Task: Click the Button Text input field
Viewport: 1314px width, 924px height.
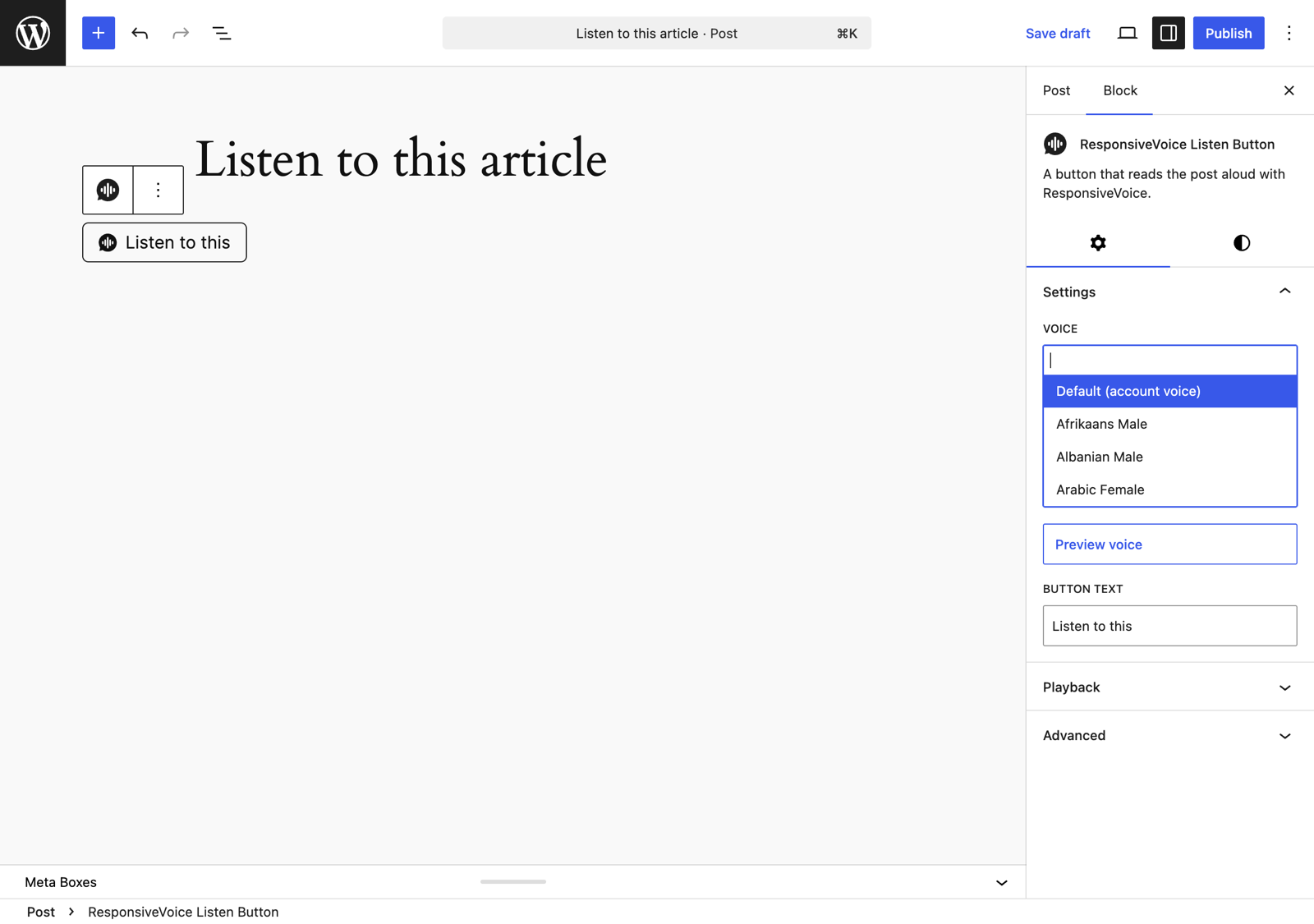Action: [x=1169, y=626]
